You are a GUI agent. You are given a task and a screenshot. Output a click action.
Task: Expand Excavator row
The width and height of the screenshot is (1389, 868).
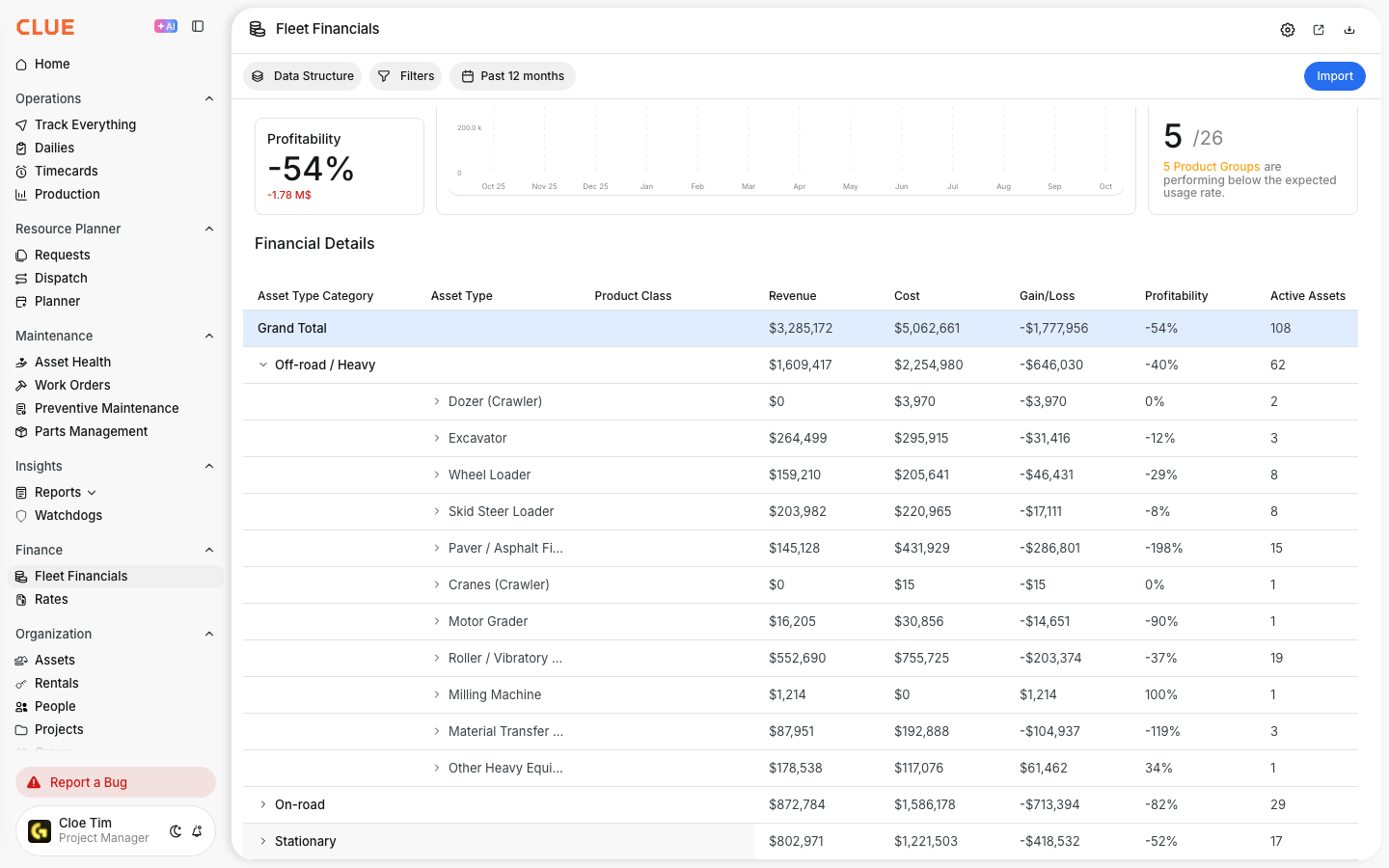click(x=436, y=438)
